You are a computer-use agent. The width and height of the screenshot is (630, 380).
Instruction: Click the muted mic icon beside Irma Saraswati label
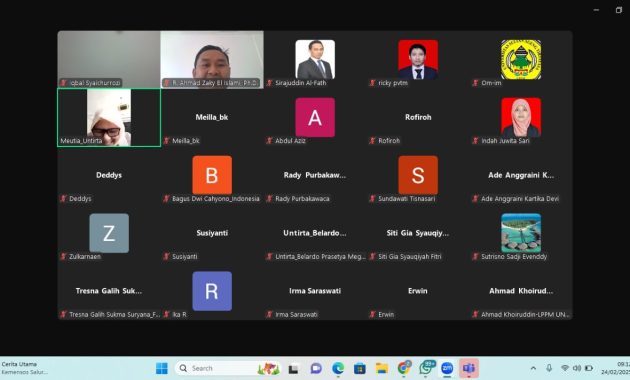click(x=270, y=315)
